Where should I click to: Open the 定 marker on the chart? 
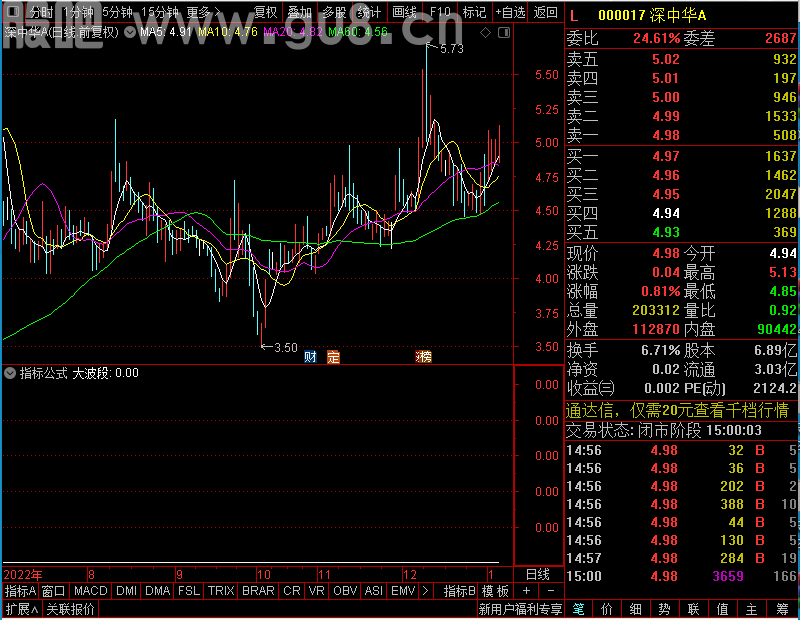coord(333,357)
